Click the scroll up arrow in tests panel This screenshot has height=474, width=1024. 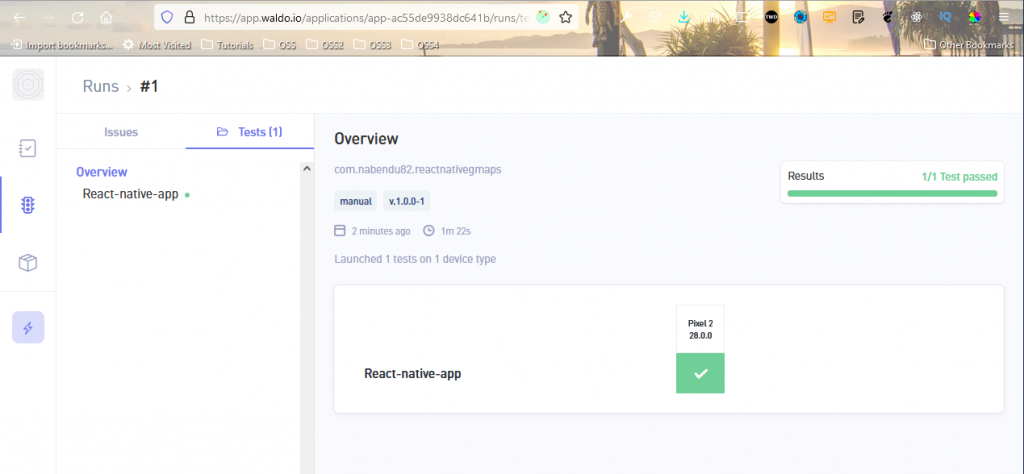tap(306, 168)
